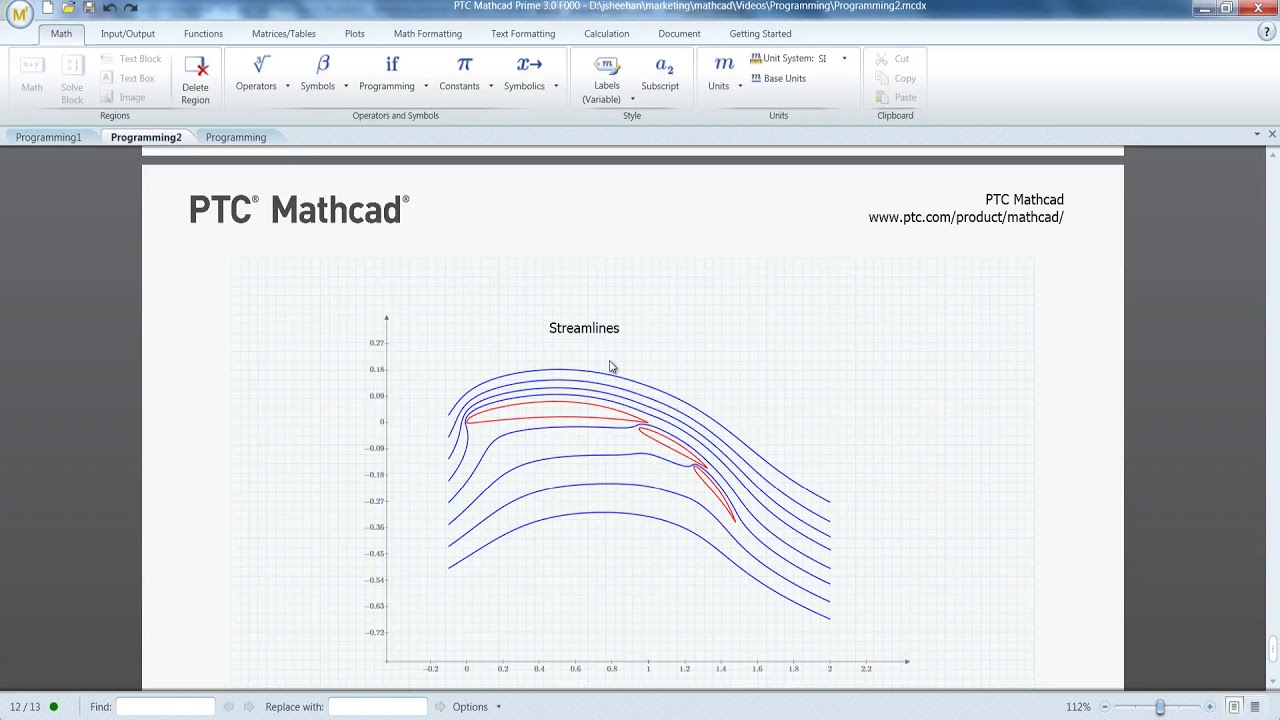Click the zoom in plus icon
The image size is (1280, 720).
[x=1210, y=707]
